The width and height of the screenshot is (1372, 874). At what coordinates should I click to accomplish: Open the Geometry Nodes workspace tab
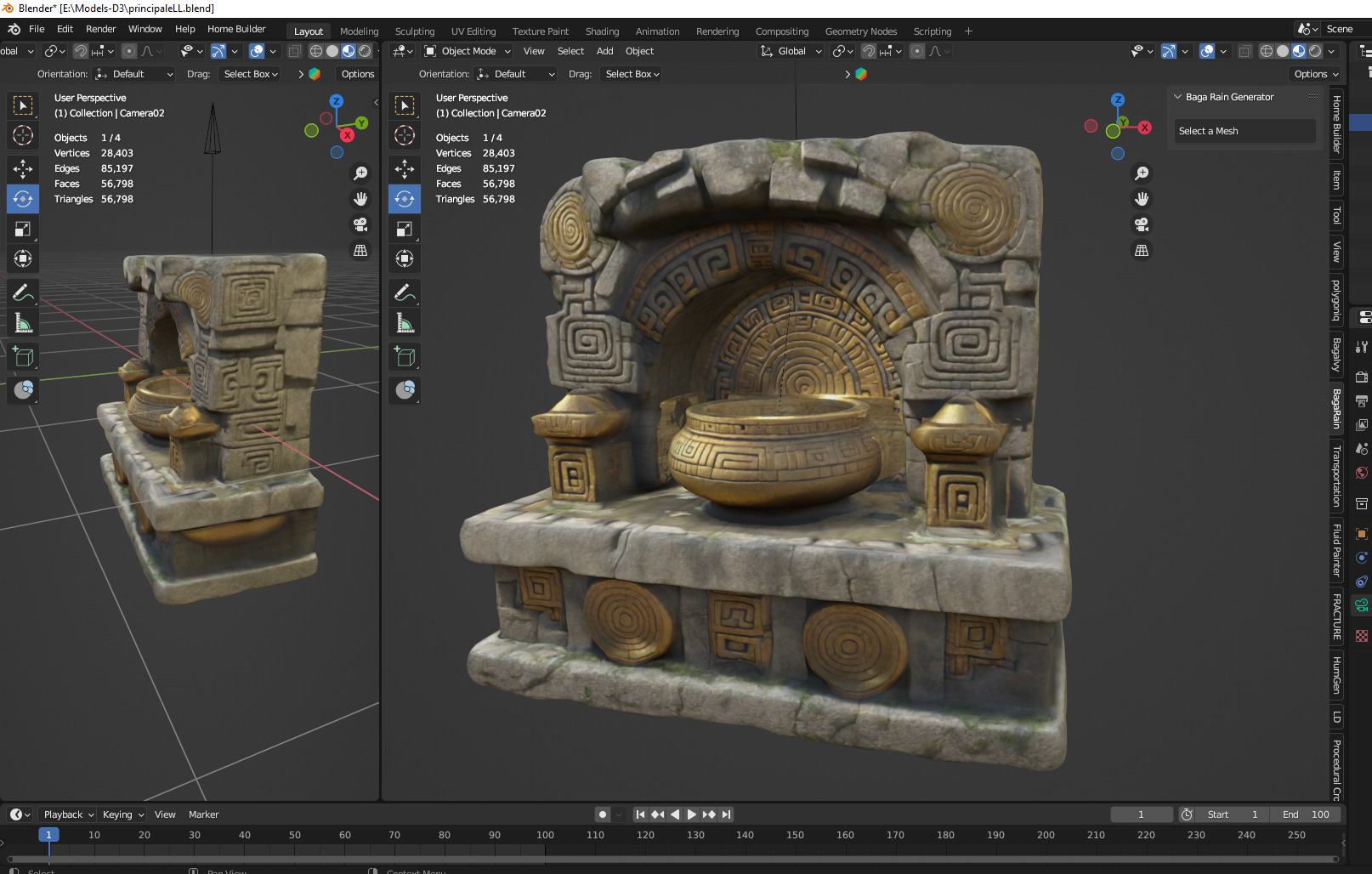pos(860,31)
